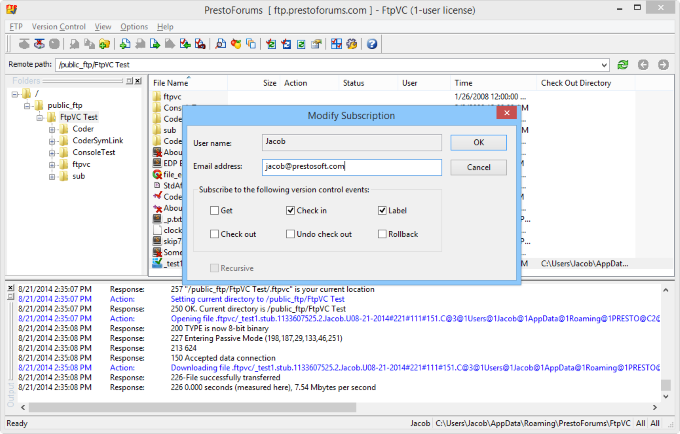Click the green refresh page toolbar icon

[301, 44]
